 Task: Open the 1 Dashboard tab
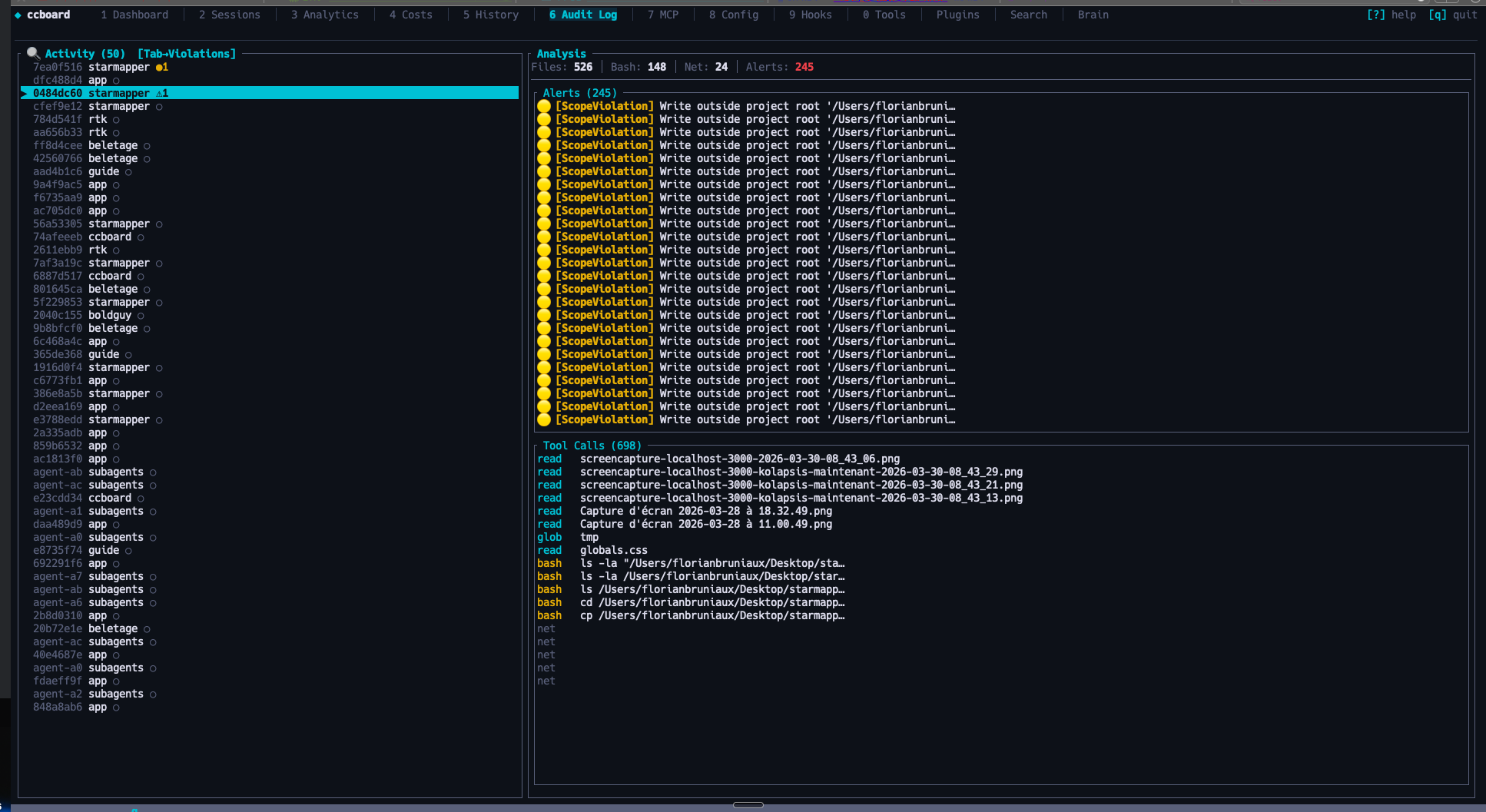(134, 15)
